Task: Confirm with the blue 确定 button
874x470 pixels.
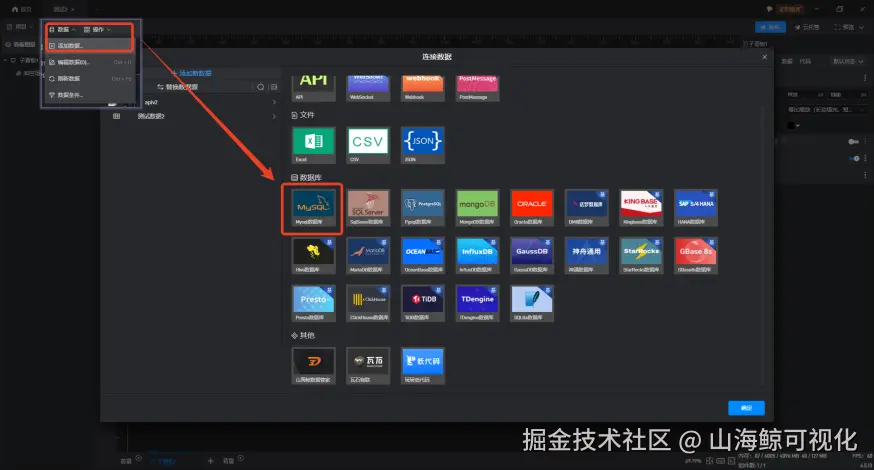Action: 746,408
